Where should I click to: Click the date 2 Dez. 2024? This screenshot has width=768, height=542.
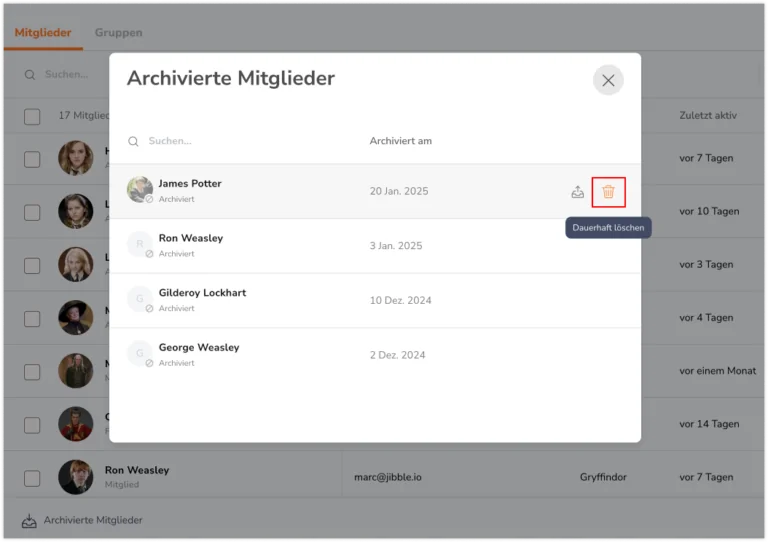(397, 355)
